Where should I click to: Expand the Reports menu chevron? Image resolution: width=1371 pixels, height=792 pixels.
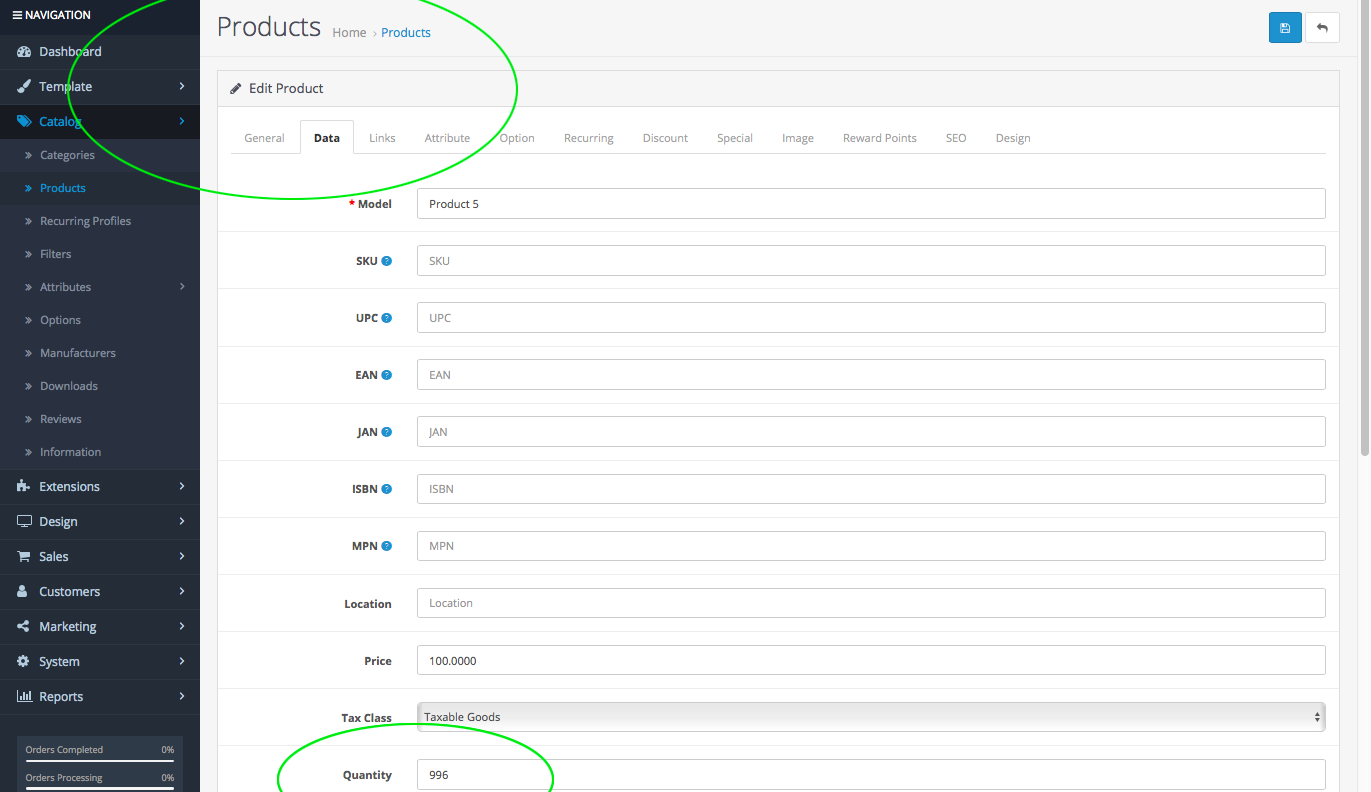point(182,696)
